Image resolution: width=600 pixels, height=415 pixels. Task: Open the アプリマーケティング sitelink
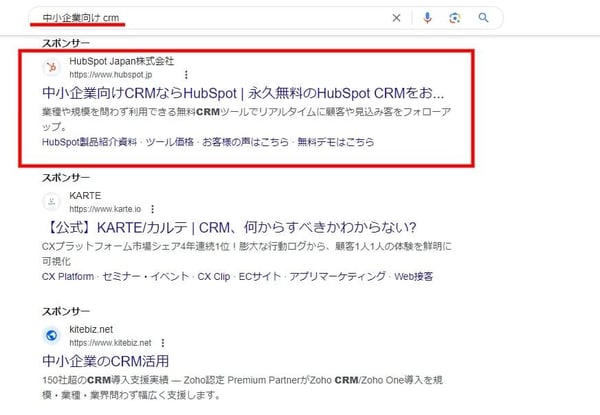point(338,277)
